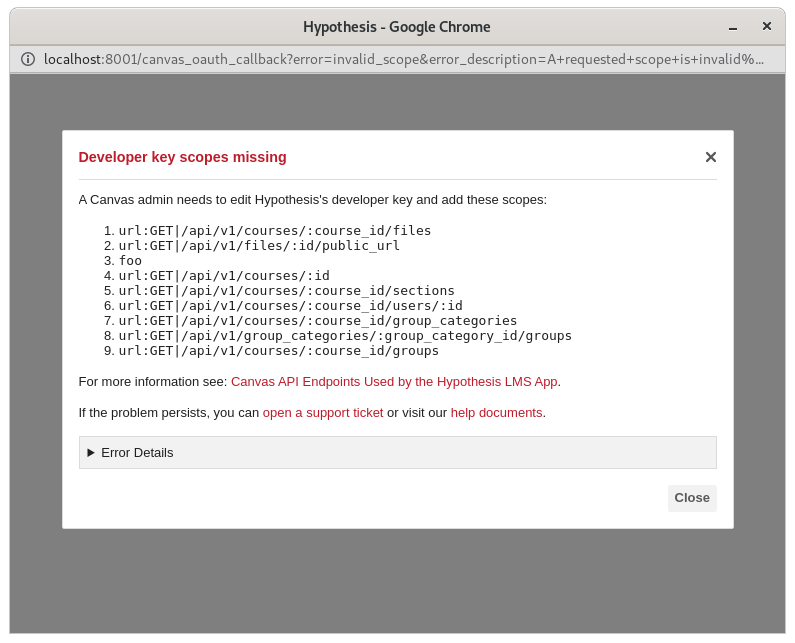Open the support ticket link
The height and width of the screenshot is (643, 795).
[322, 413]
